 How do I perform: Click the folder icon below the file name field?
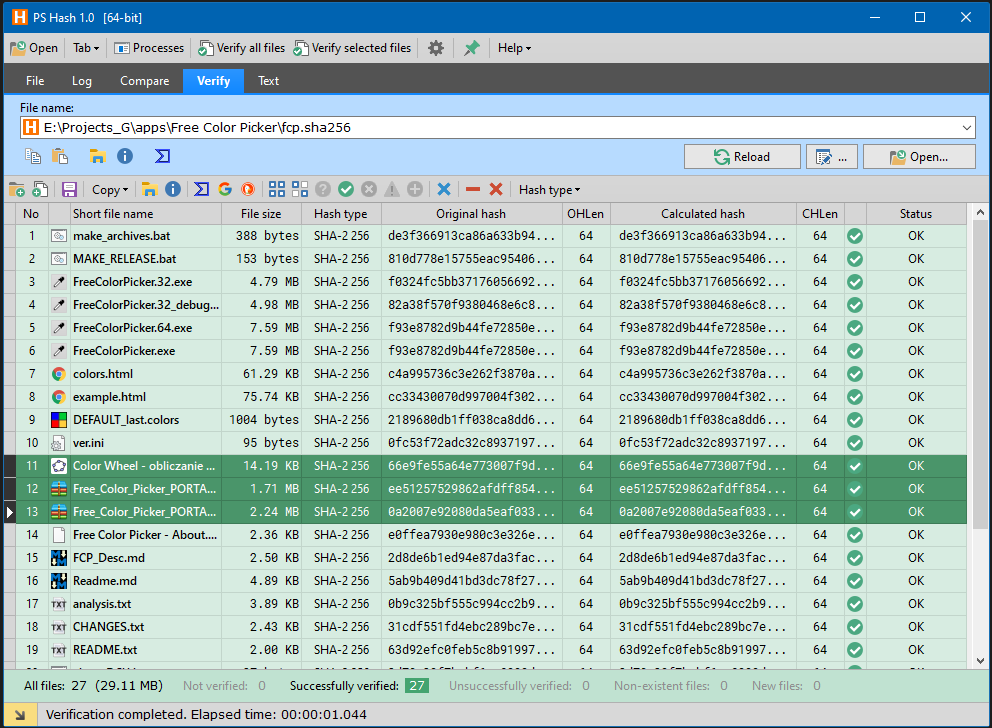tap(97, 156)
